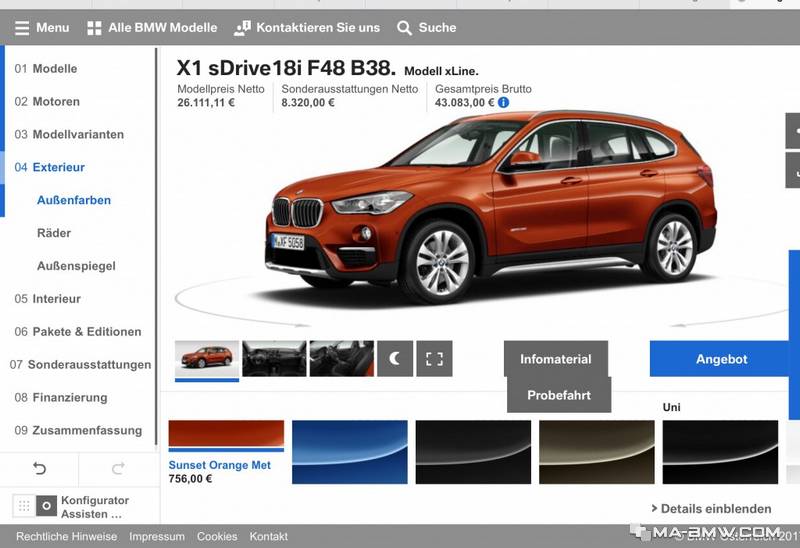The image size is (800, 548).
Task: Open 06 Pakete & Editionen step
Action: click(x=78, y=332)
